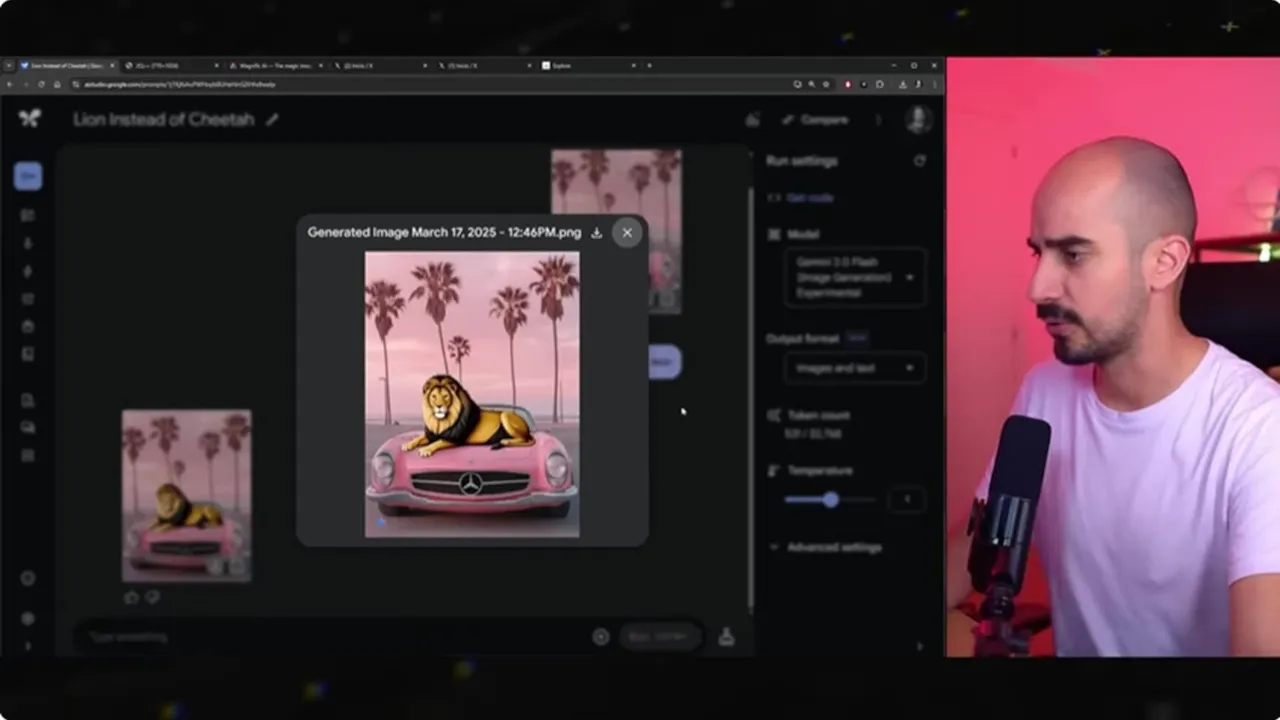Select the highlighted chat sidebar icon
1280x720 pixels.
coord(28,176)
